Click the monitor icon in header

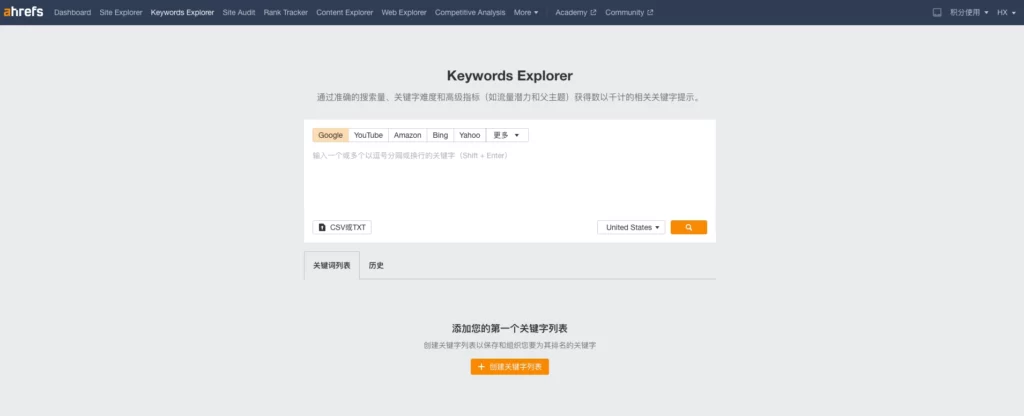coord(936,12)
